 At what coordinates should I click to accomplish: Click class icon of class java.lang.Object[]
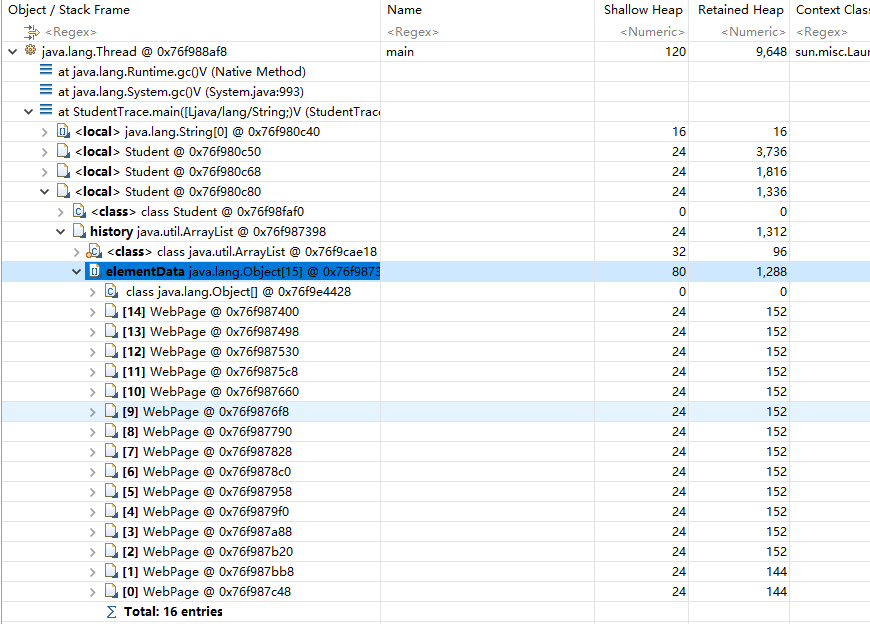(112, 291)
